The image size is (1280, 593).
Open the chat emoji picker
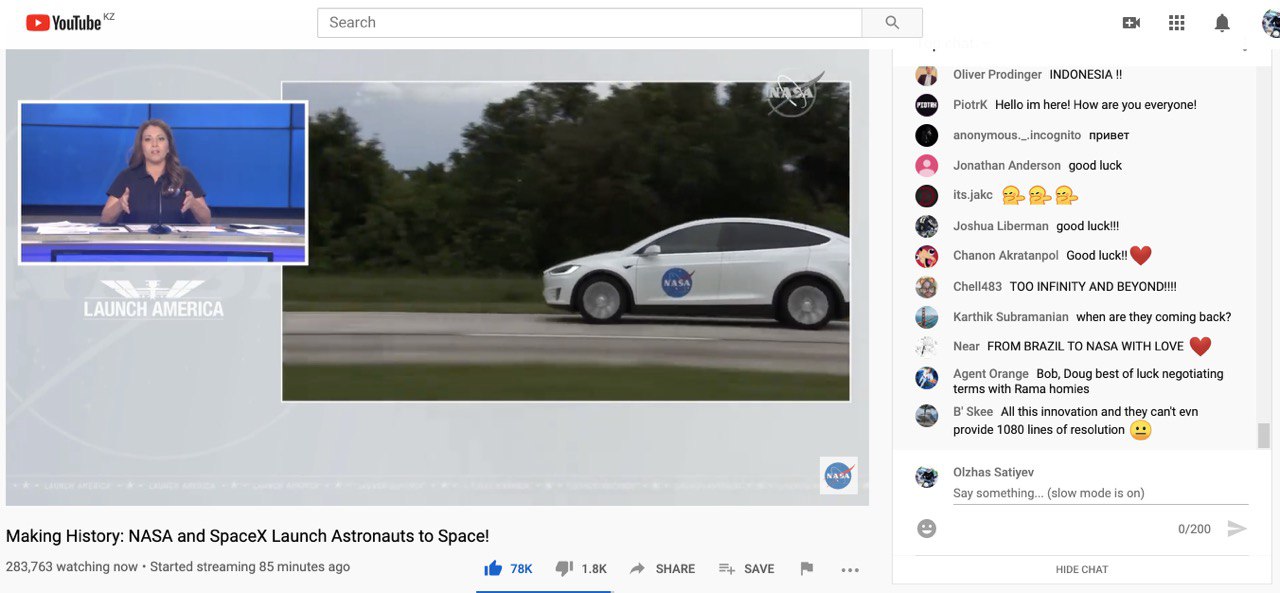point(927,528)
